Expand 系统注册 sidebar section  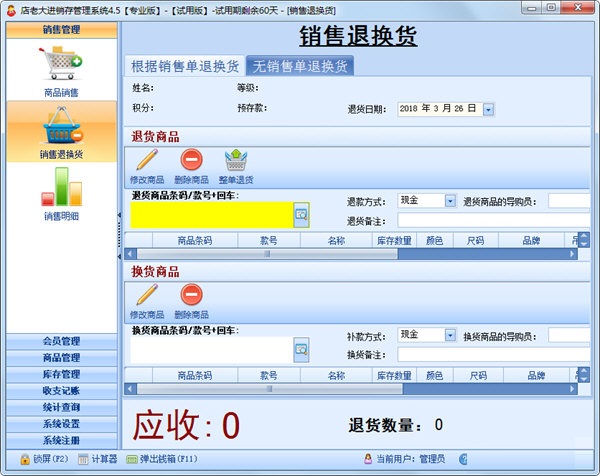(x=62, y=440)
